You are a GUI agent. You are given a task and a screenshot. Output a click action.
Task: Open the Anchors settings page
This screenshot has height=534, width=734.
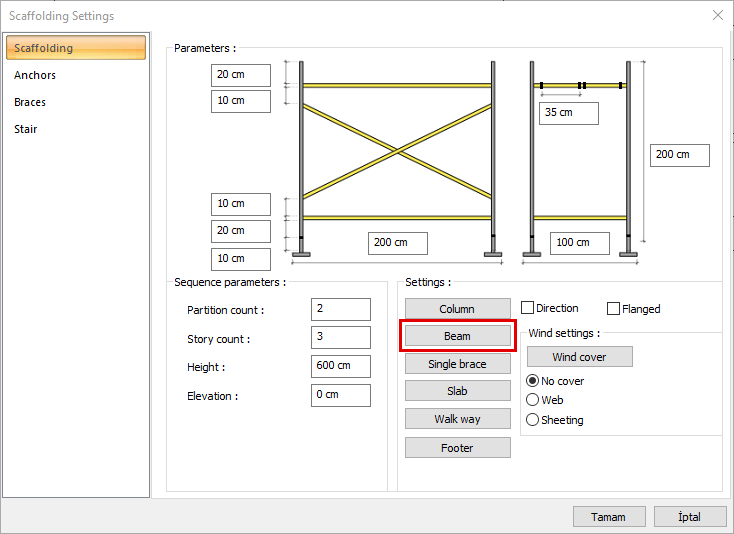click(35, 75)
